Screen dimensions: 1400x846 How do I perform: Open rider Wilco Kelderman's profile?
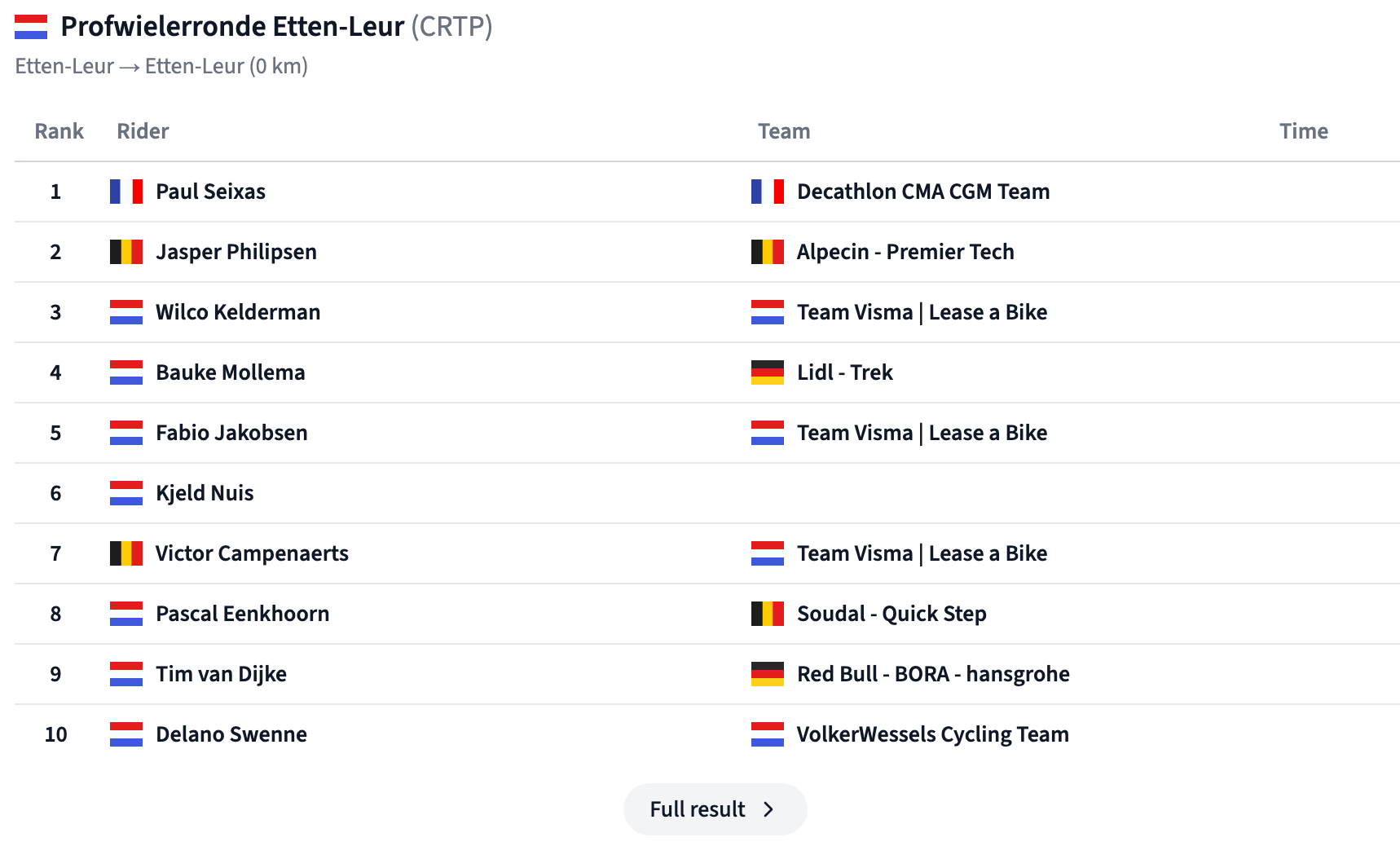coord(238,312)
